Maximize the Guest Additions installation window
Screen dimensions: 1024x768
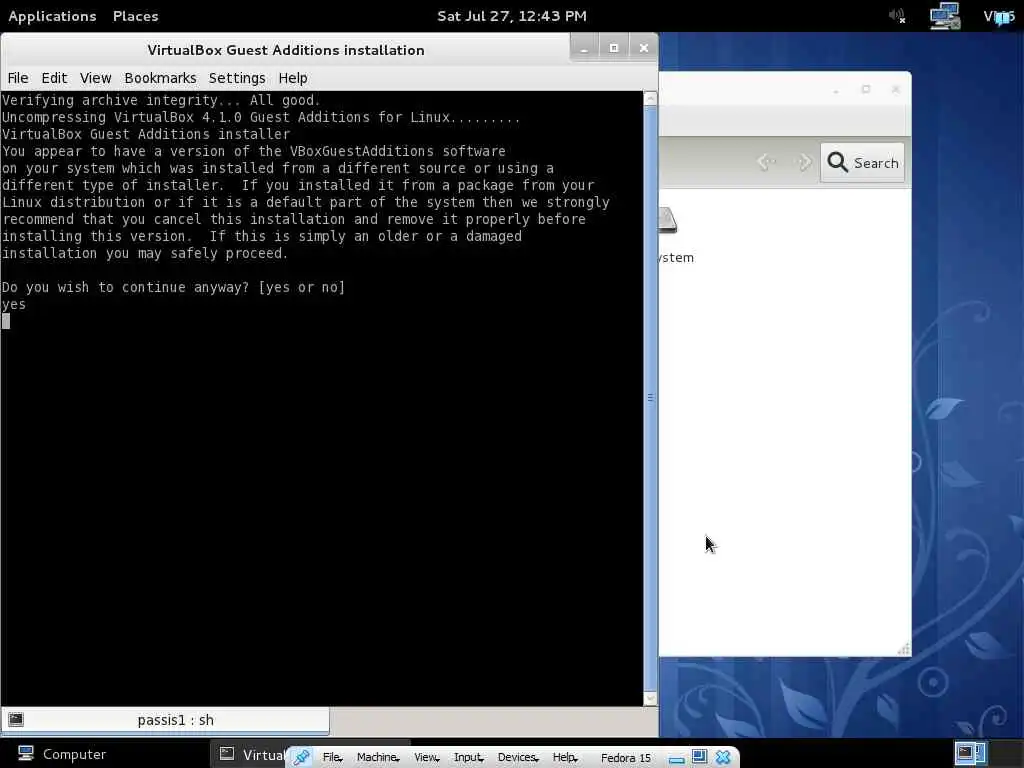coord(614,48)
